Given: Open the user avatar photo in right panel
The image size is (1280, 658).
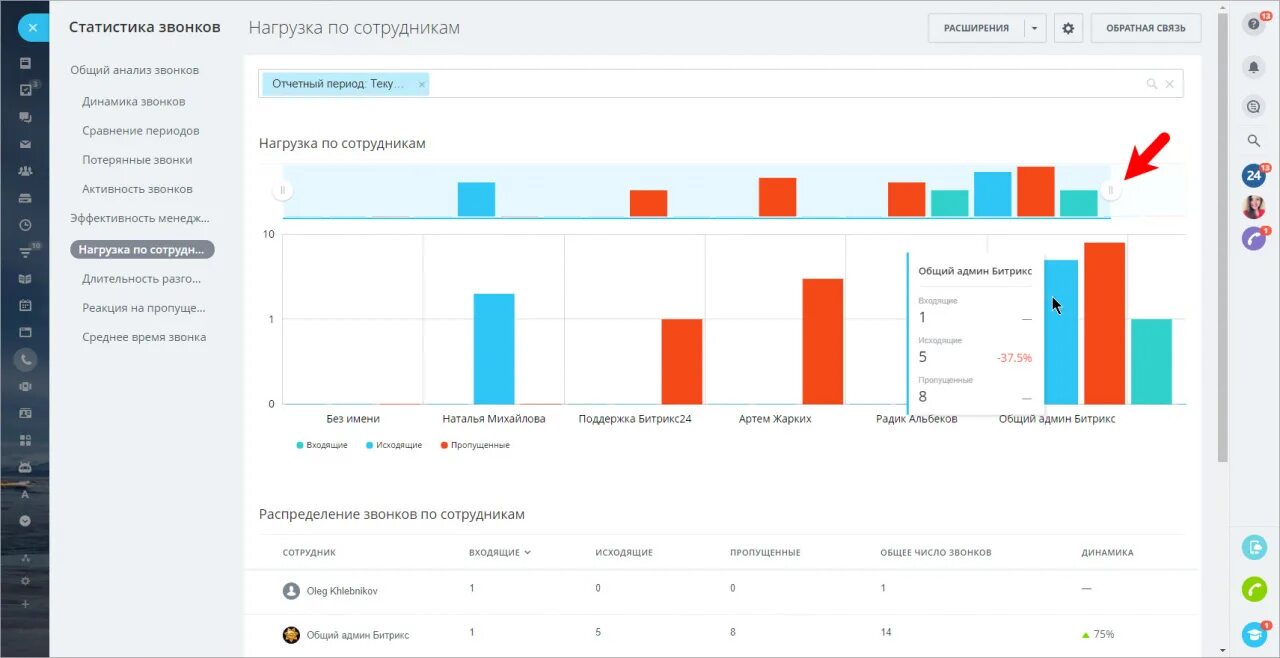Looking at the screenshot, I should (x=1253, y=207).
